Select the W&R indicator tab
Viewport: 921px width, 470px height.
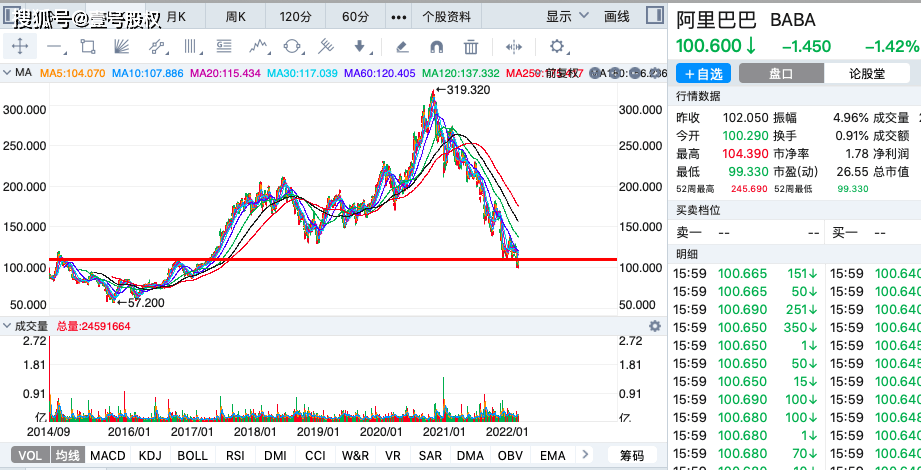pos(356,455)
